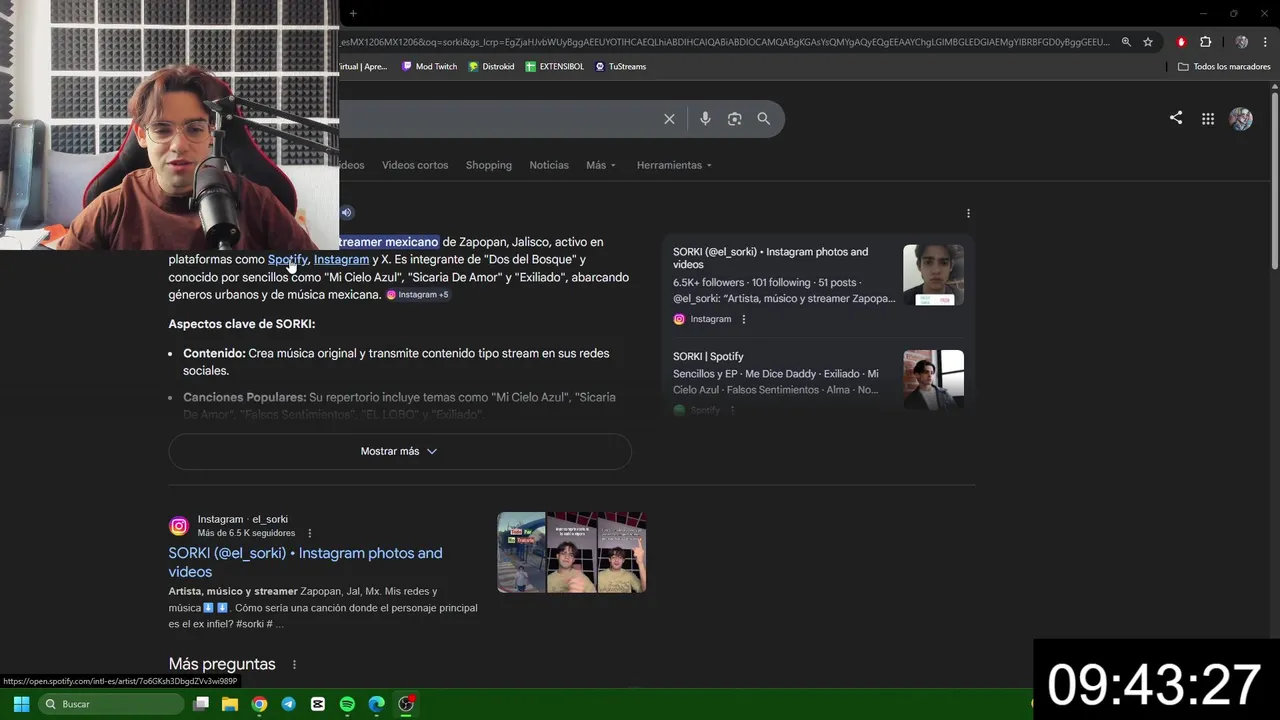Viewport: 1280px width, 720px height.
Task: Open a new browser tab
Action: coord(353,13)
